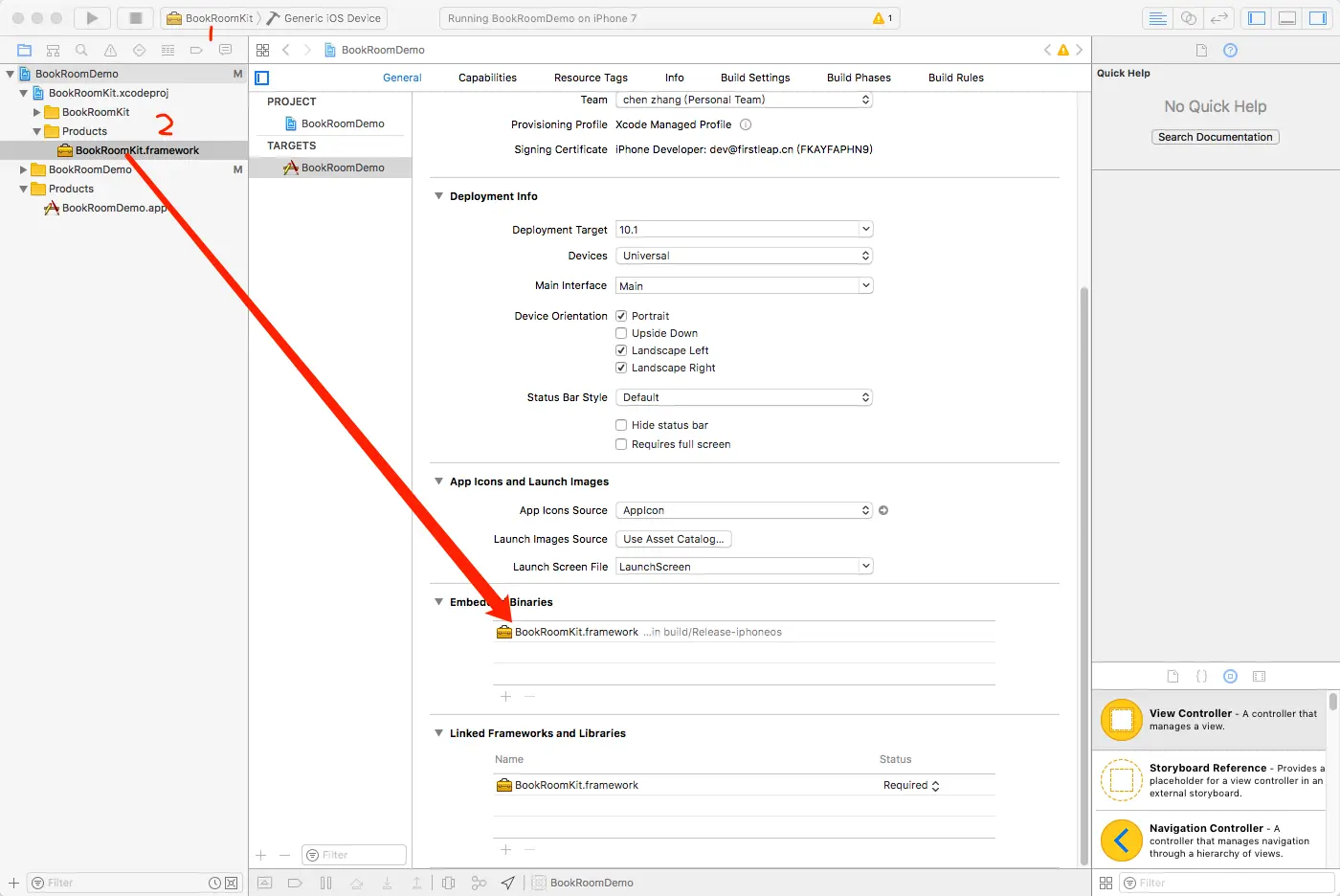Toggle the Landscape Right checkbox
Screen dimensions: 1340x896
(x=621, y=368)
